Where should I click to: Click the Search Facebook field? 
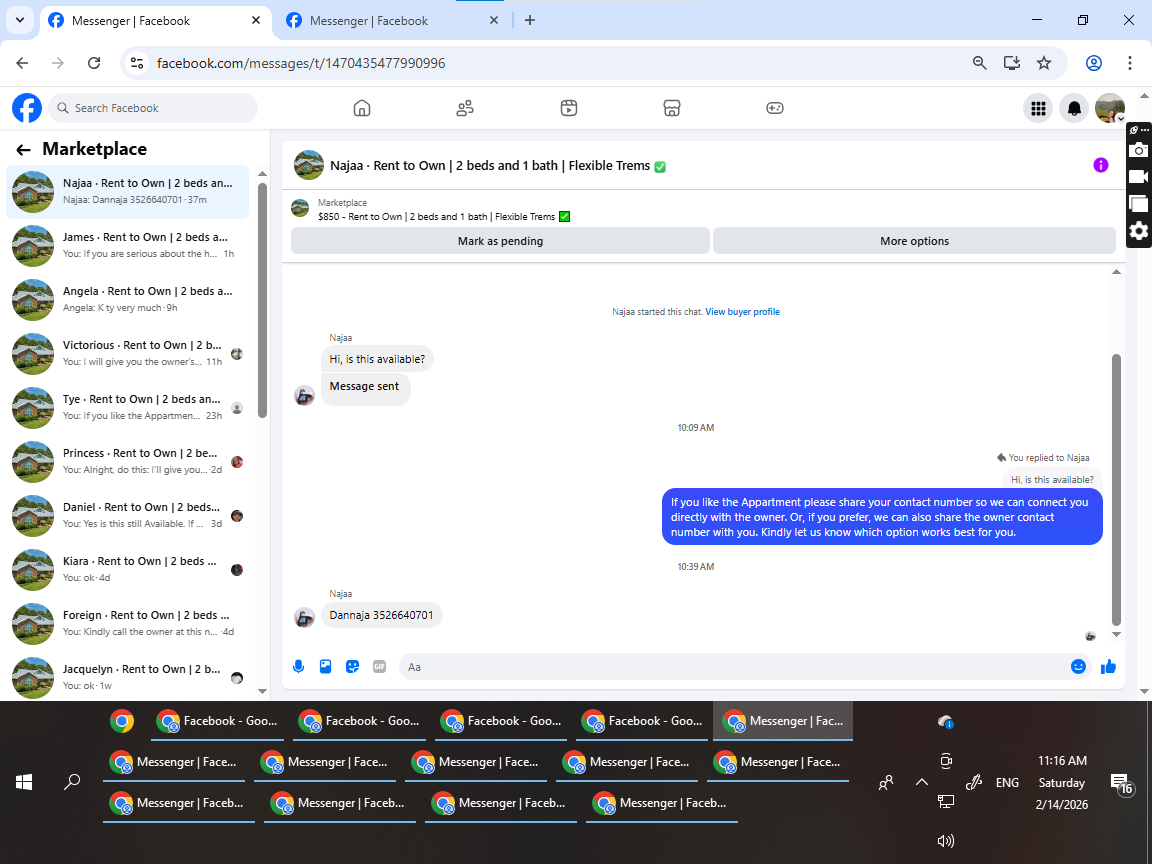pos(154,108)
